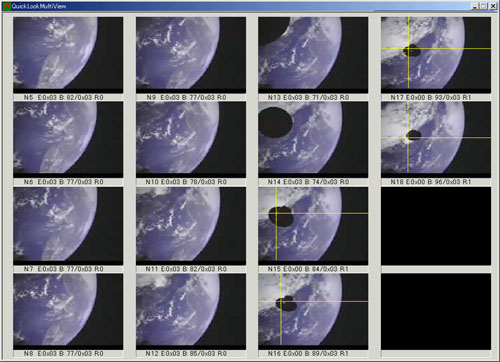Open the N11 image thumbnail

pyautogui.click(x=191, y=226)
